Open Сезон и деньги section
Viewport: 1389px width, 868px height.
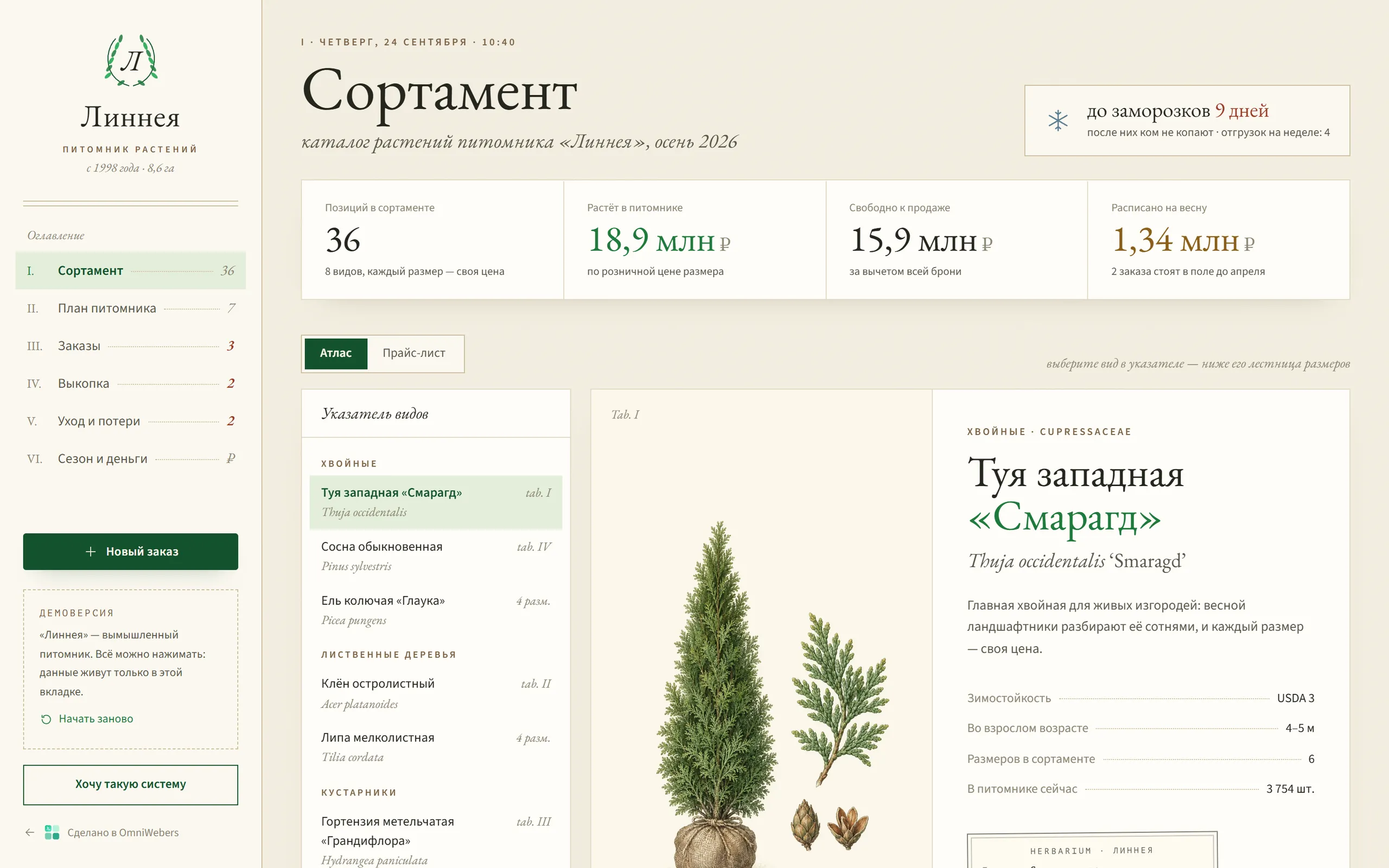131,459
